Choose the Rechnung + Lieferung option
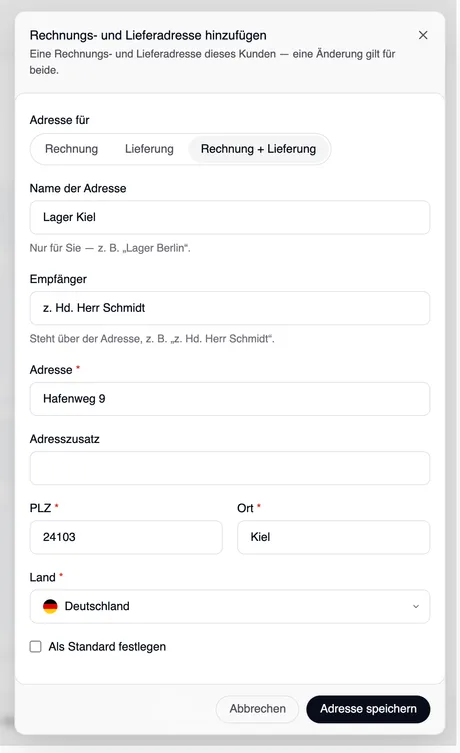Viewport: 460px width, 753px height. click(258, 149)
